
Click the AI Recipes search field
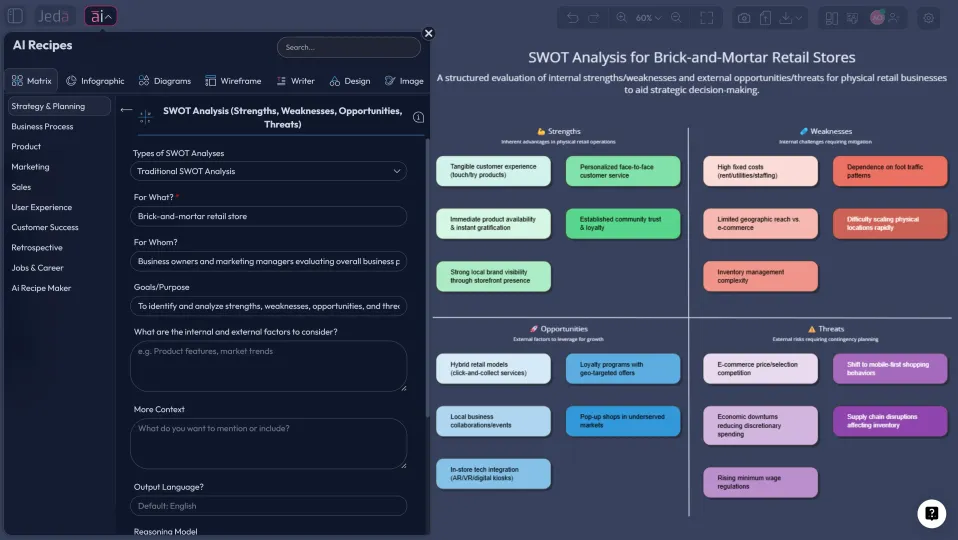(x=348, y=47)
